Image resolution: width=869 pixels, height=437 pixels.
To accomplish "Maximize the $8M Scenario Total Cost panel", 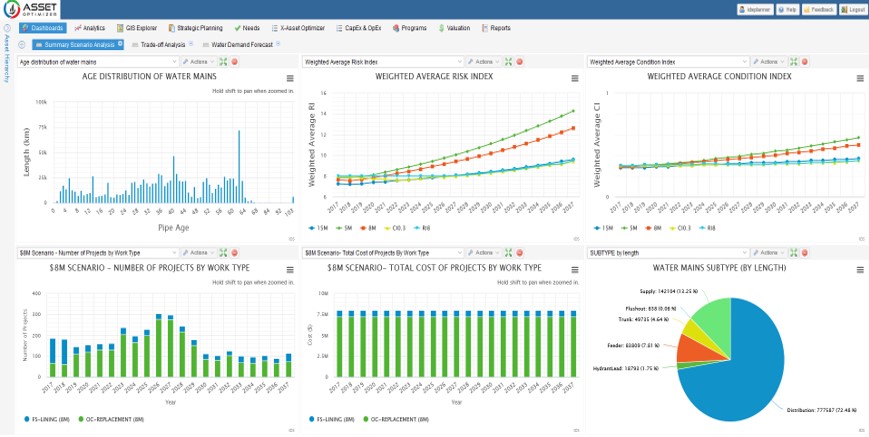I will [x=509, y=253].
